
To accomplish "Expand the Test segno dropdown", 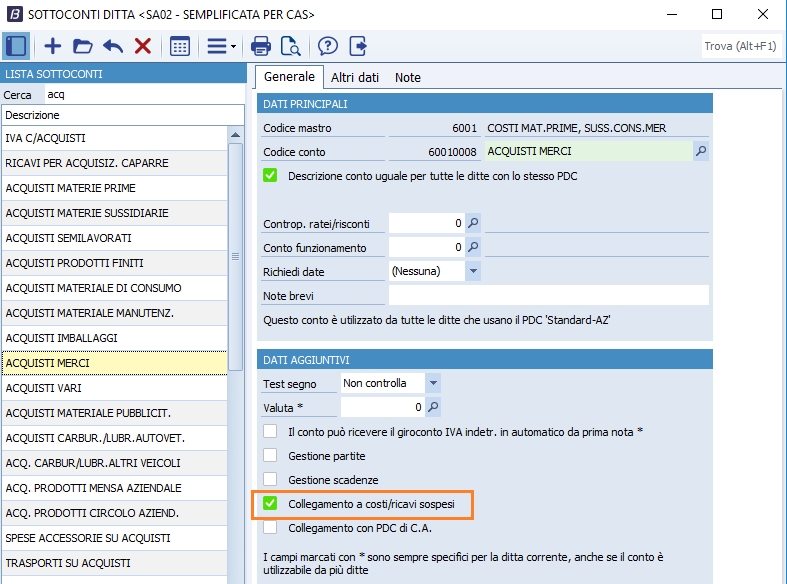I will click(x=432, y=383).
